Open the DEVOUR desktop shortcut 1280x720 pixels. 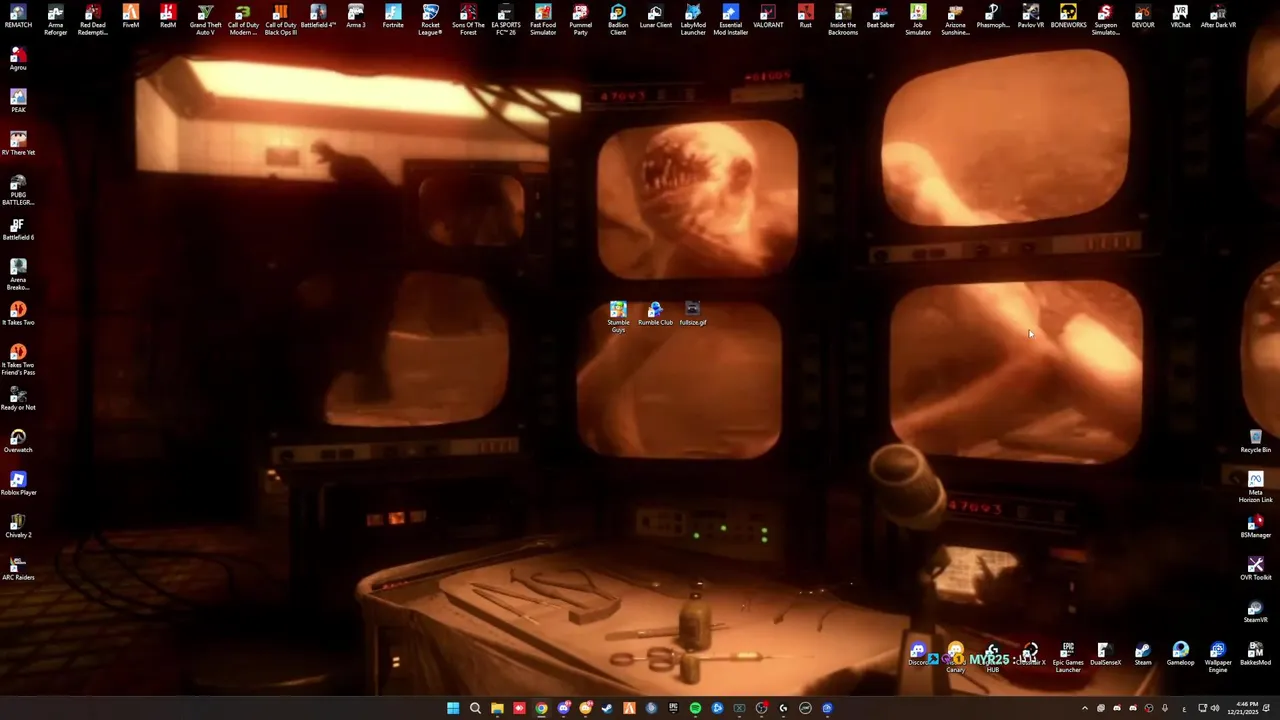pyautogui.click(x=1143, y=15)
